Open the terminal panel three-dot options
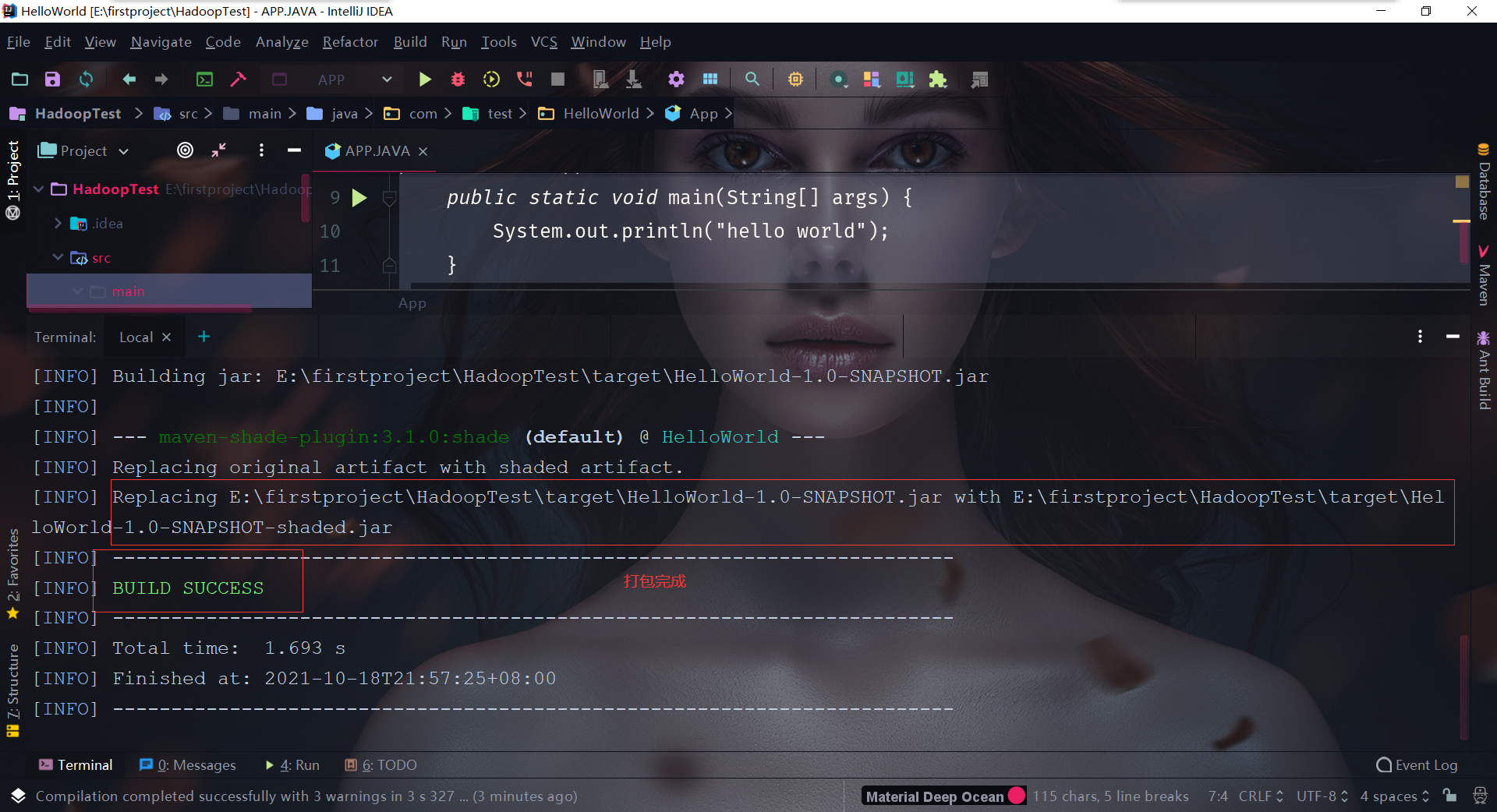 (1420, 337)
